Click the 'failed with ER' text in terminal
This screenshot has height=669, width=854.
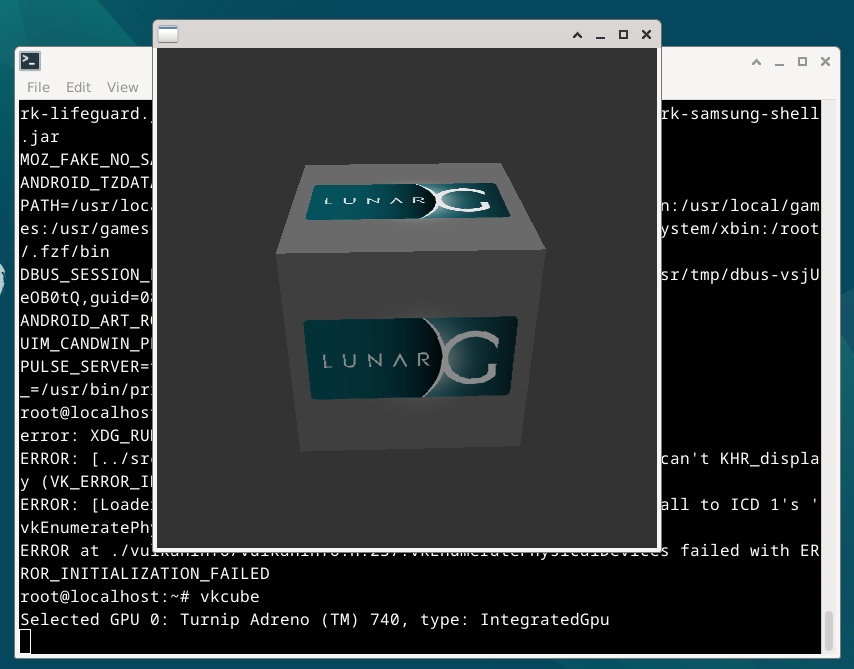[749, 551]
